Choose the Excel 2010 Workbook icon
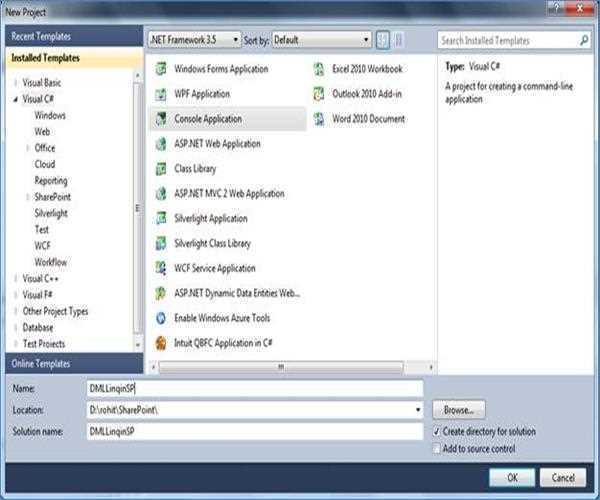 319,69
